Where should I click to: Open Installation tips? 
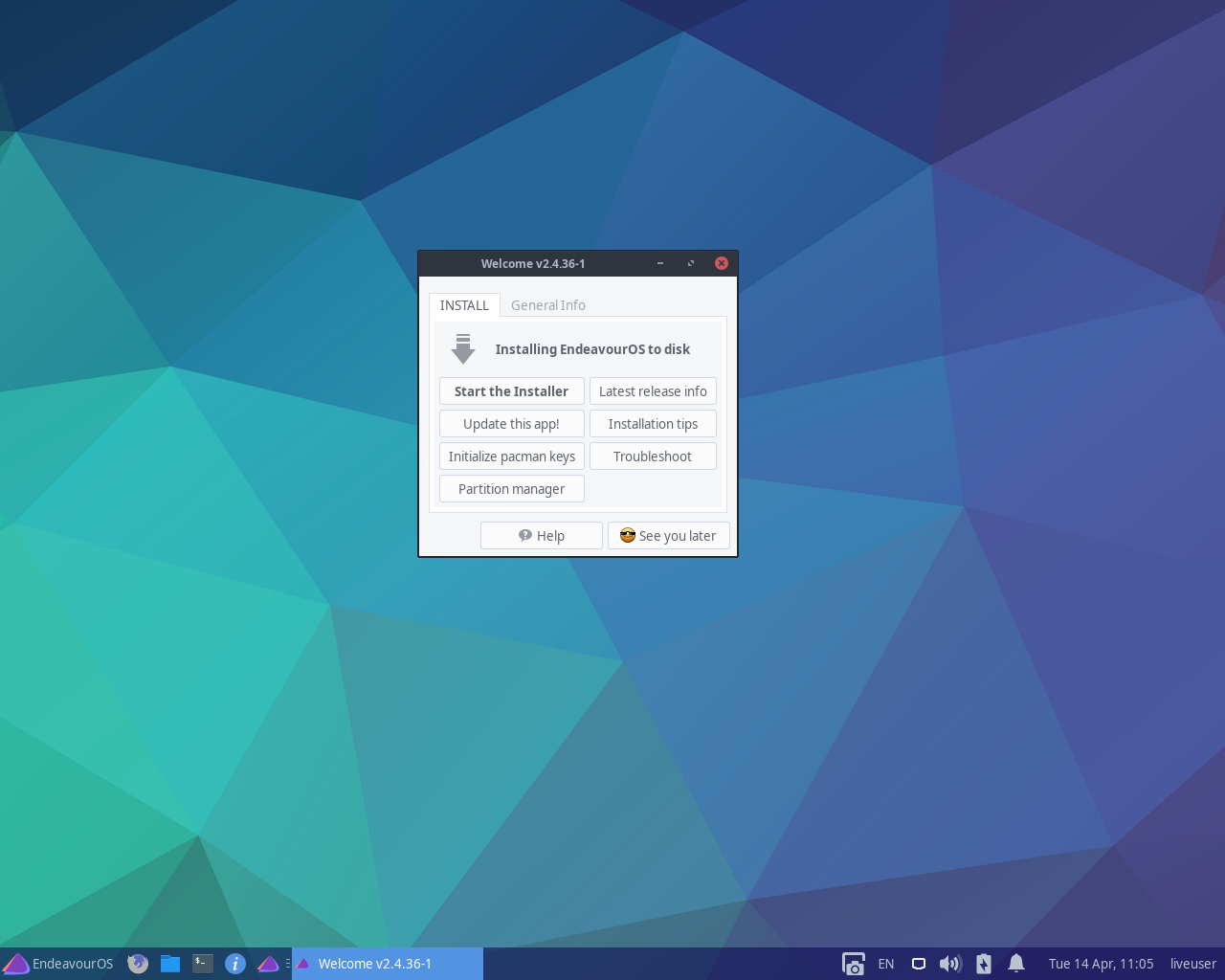click(x=653, y=424)
